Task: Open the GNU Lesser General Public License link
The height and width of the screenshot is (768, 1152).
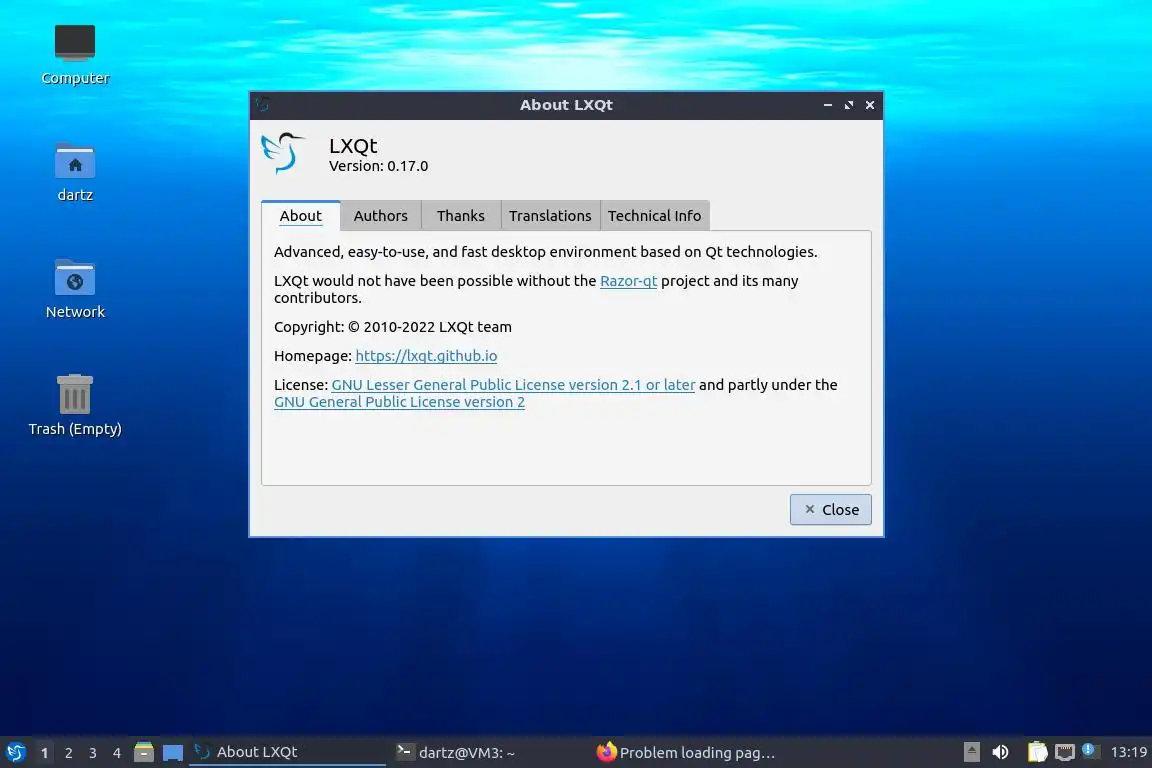Action: click(513, 384)
